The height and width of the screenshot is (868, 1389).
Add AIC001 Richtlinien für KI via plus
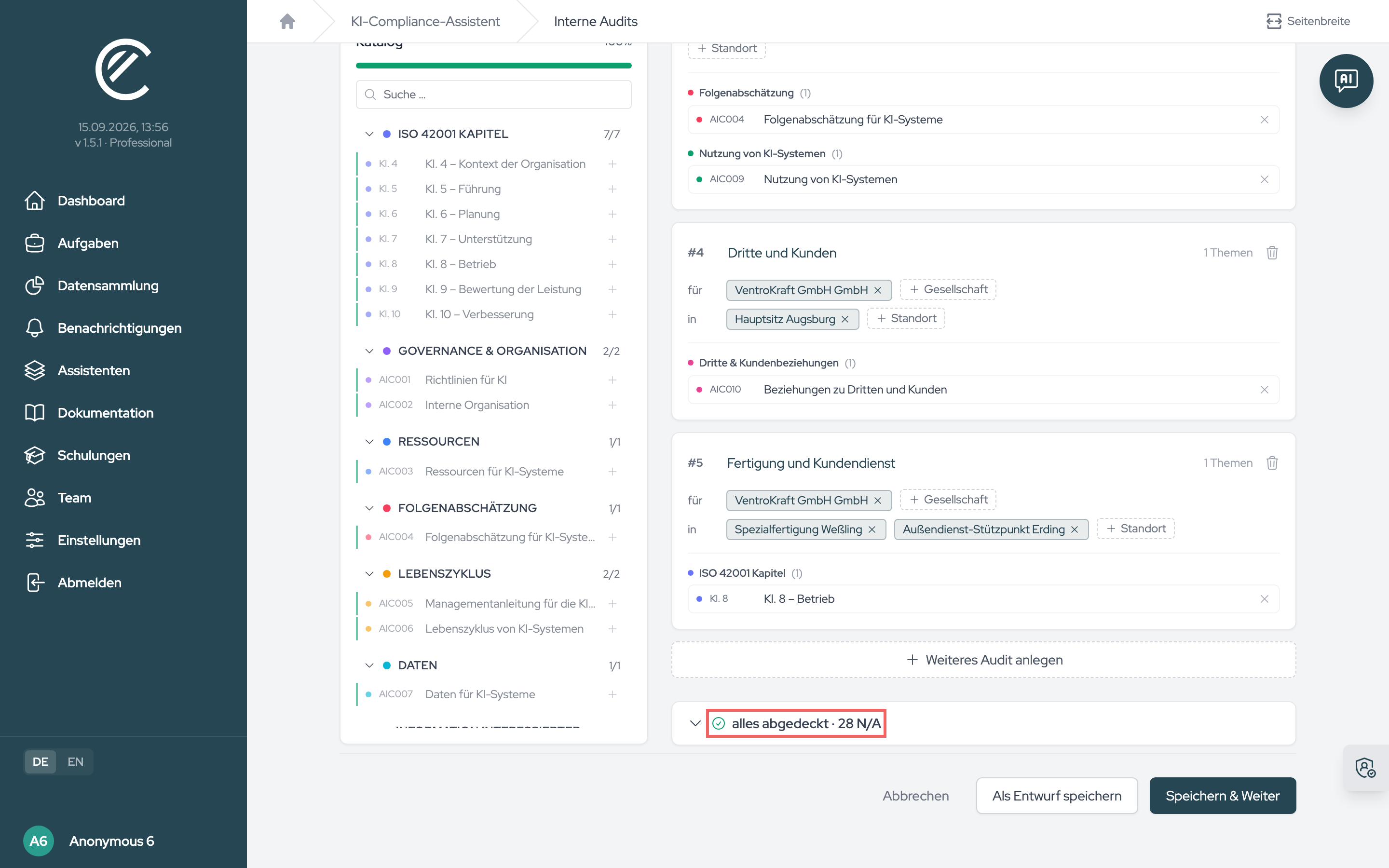[x=613, y=380]
